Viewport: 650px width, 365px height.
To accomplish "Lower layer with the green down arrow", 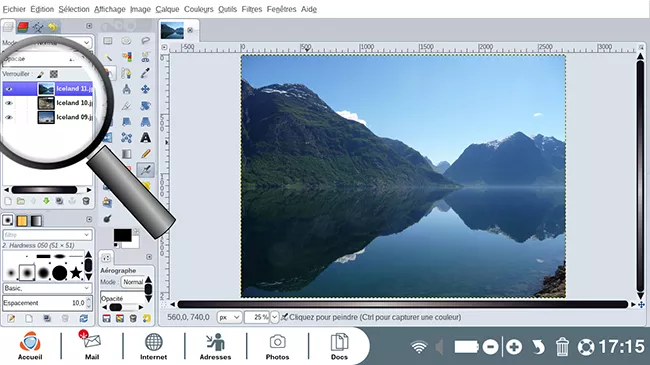I will 46,201.
